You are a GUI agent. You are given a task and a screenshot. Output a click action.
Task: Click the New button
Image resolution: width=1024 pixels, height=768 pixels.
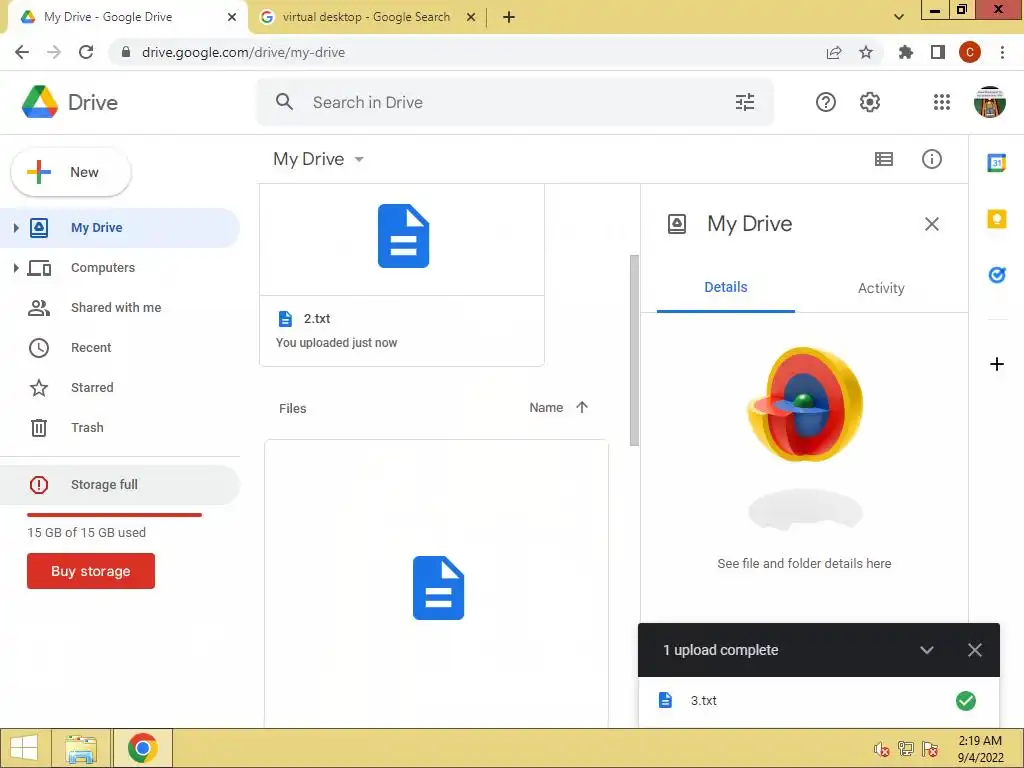point(71,172)
